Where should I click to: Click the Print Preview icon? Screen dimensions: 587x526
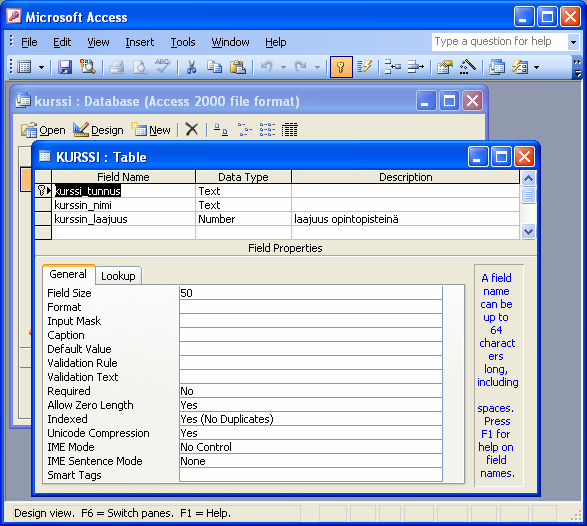coord(140,67)
